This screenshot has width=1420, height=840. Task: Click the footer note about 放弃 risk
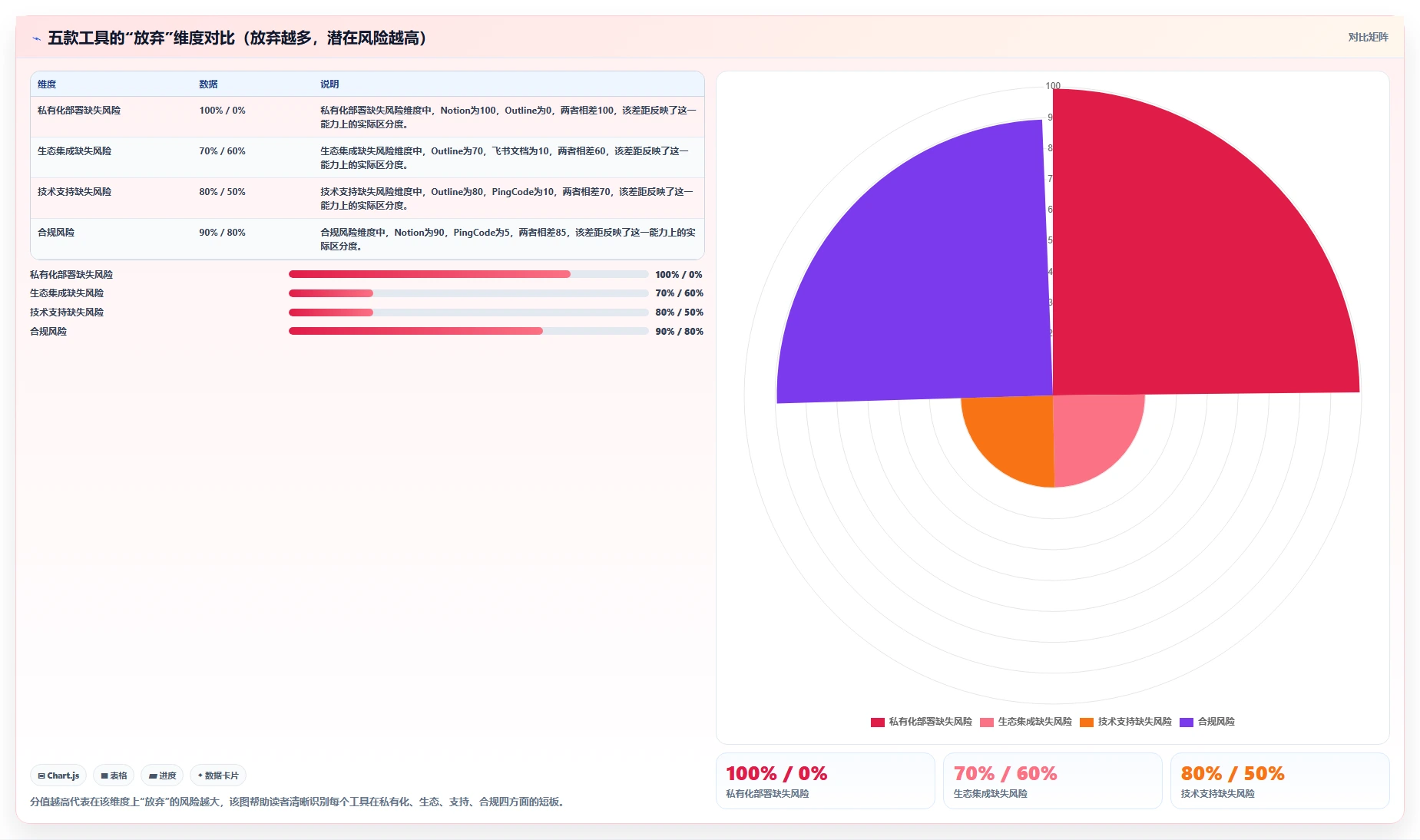[x=299, y=802]
